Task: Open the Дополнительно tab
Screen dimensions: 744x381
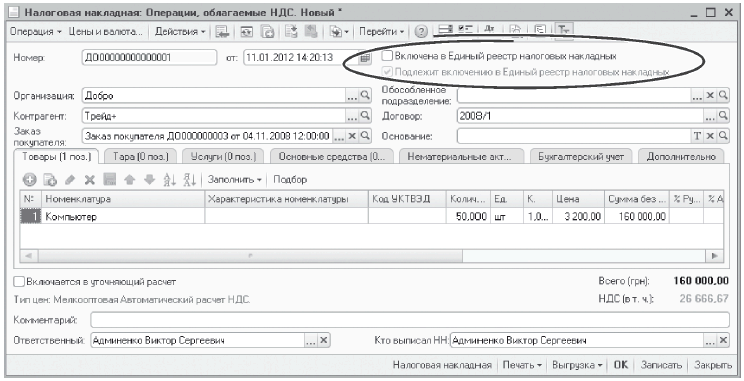Action: click(681, 157)
